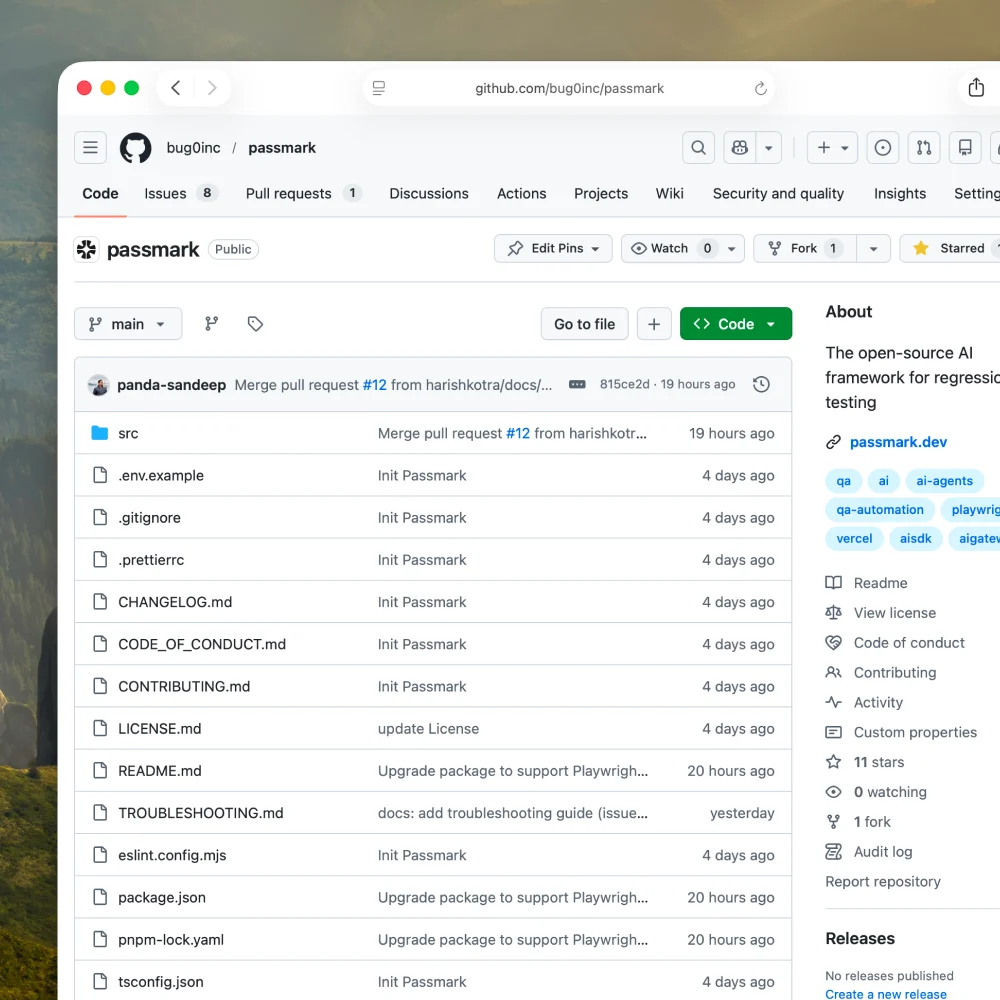Click the Safari share icon

(976, 87)
